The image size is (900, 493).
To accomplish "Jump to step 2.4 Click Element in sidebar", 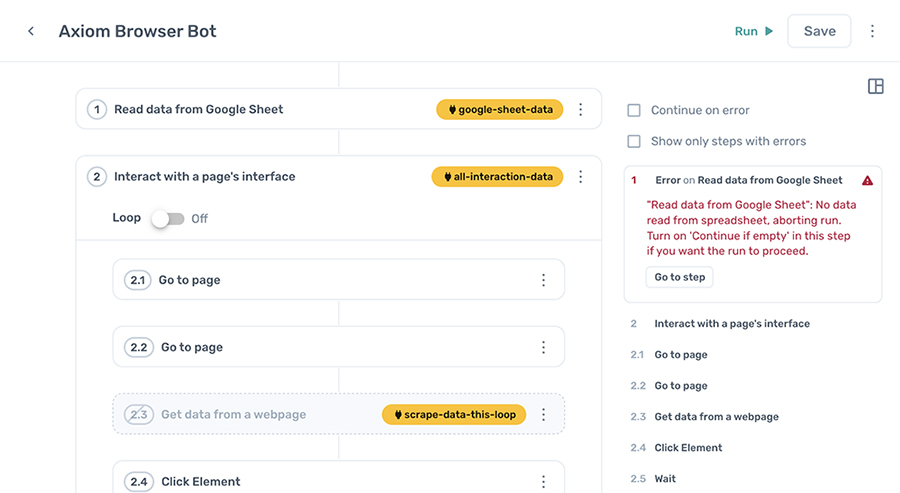I will [x=688, y=448].
